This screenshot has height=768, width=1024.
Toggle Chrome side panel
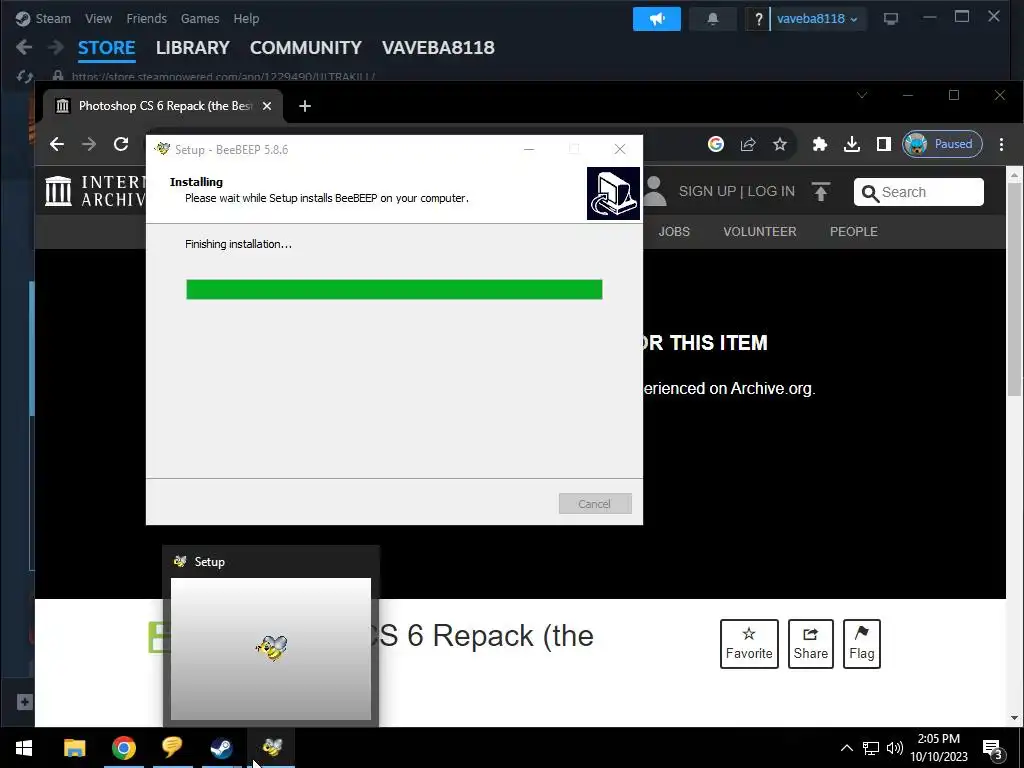click(x=884, y=144)
